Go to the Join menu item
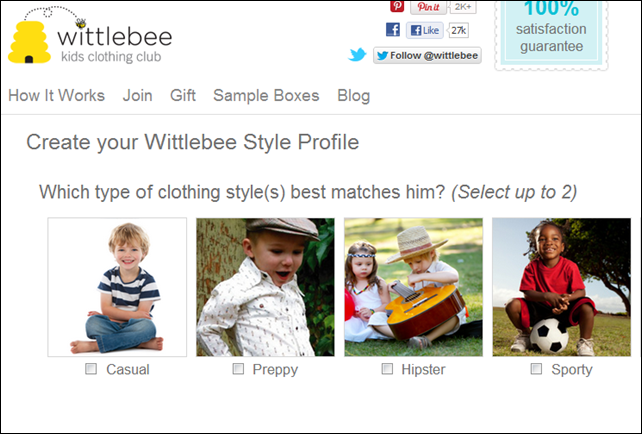 137,96
